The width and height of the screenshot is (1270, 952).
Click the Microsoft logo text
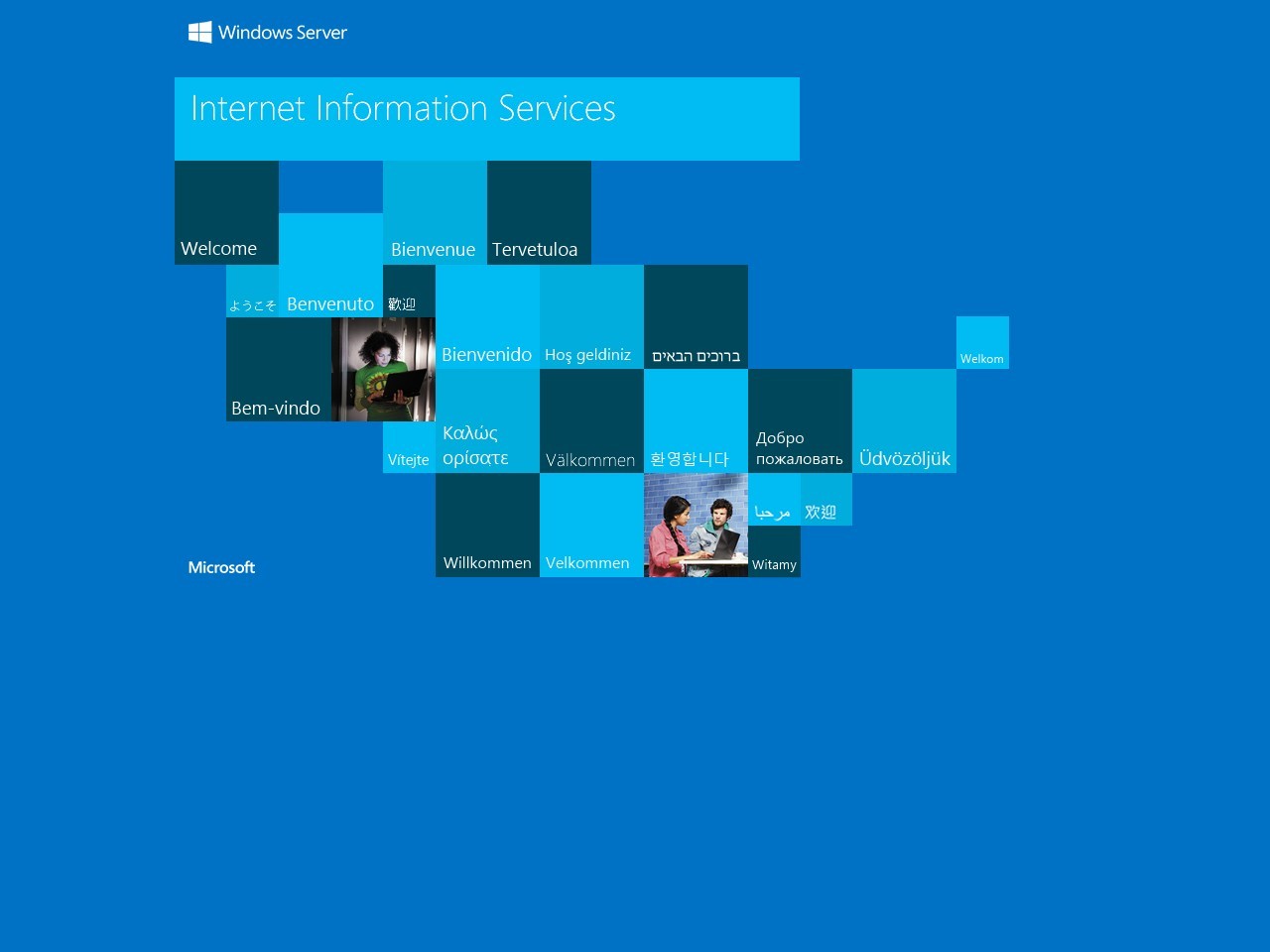click(x=221, y=567)
